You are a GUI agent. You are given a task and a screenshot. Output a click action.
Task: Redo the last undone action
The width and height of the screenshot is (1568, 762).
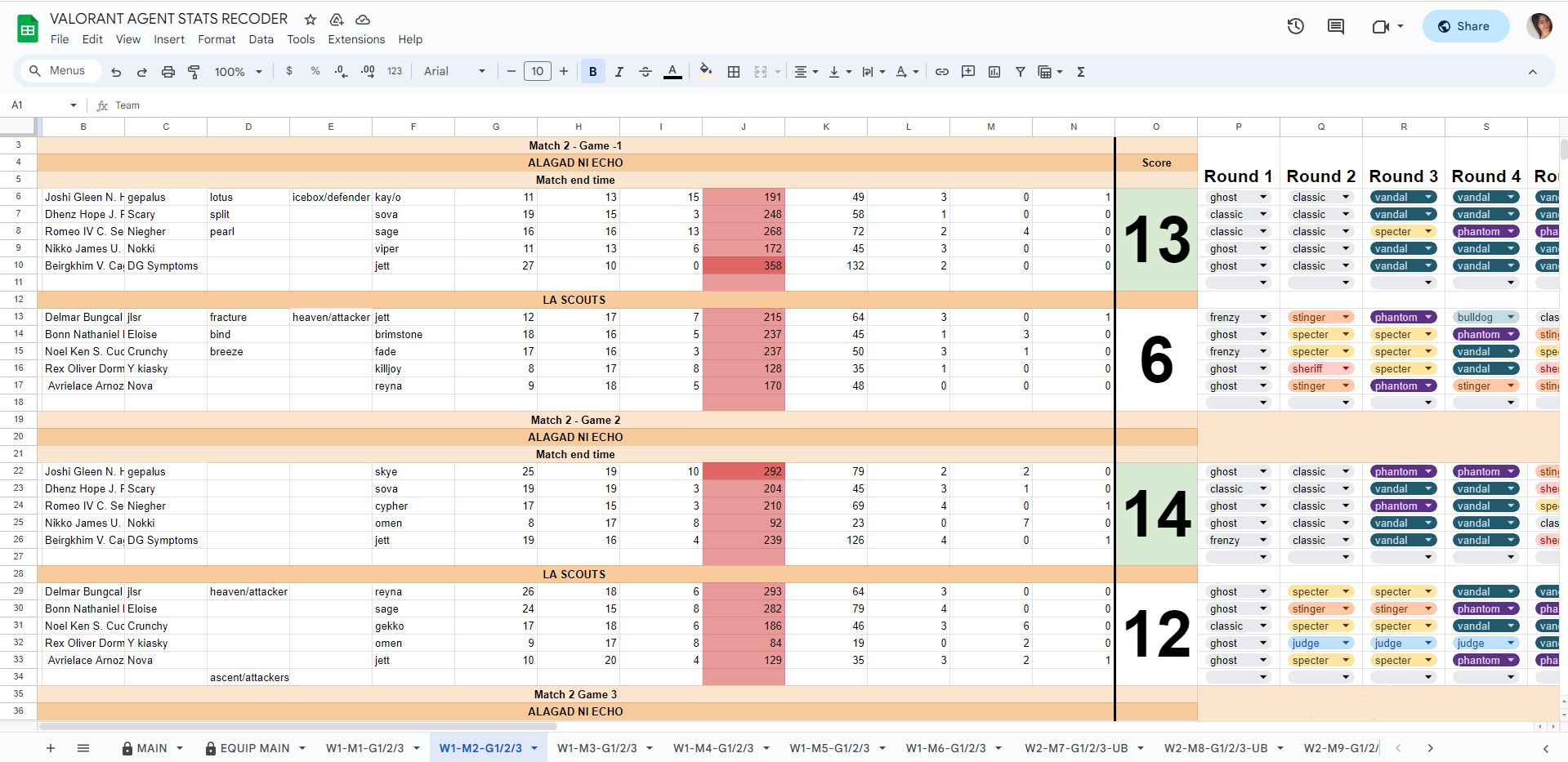142,72
